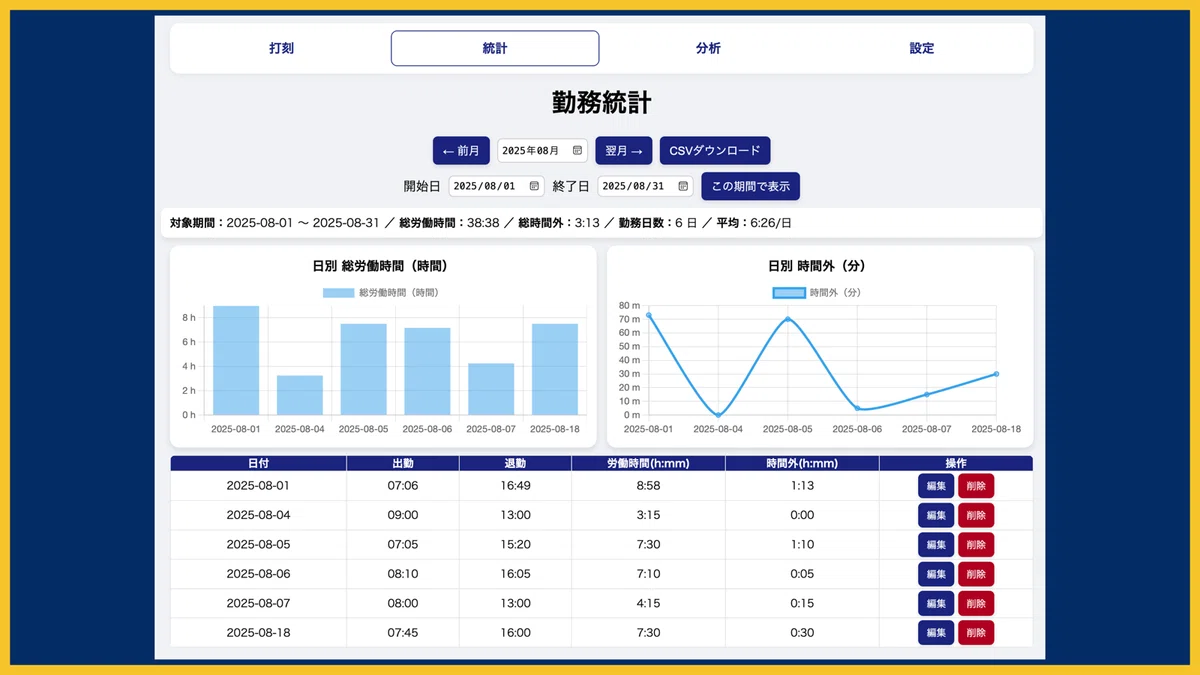
Task: Click the 時間外(h:mm) column header
Action: point(802,463)
